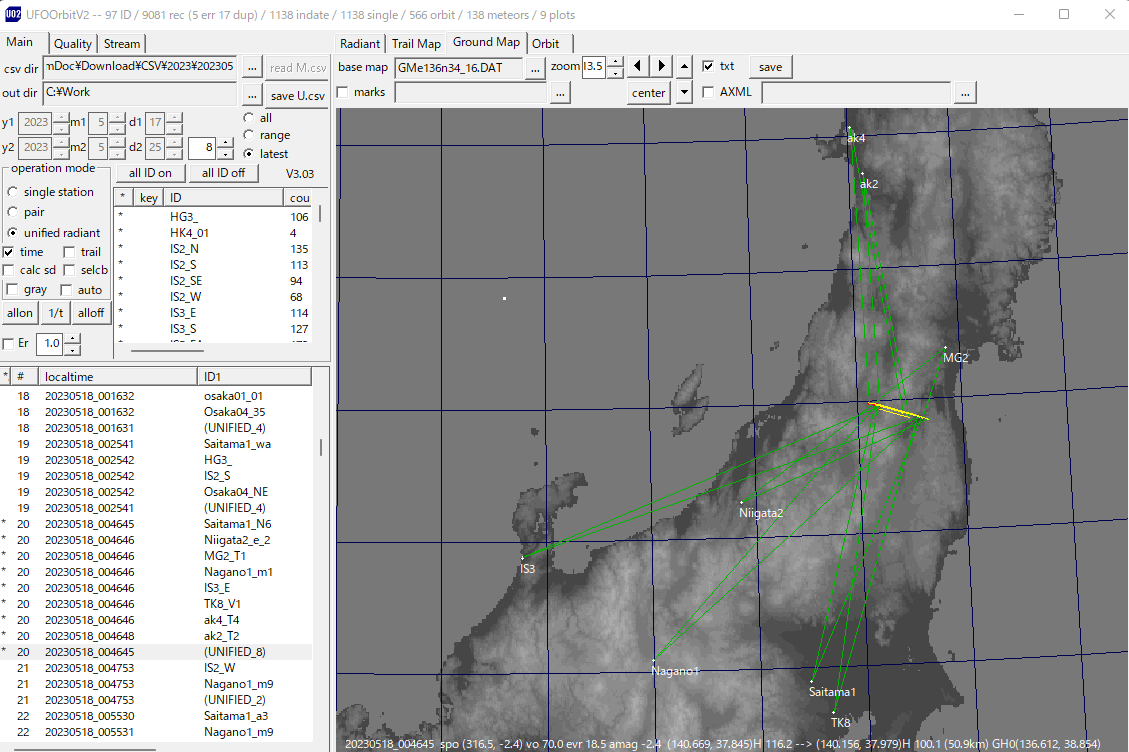Click the ID list vertical scrollbar

click(x=320, y=274)
